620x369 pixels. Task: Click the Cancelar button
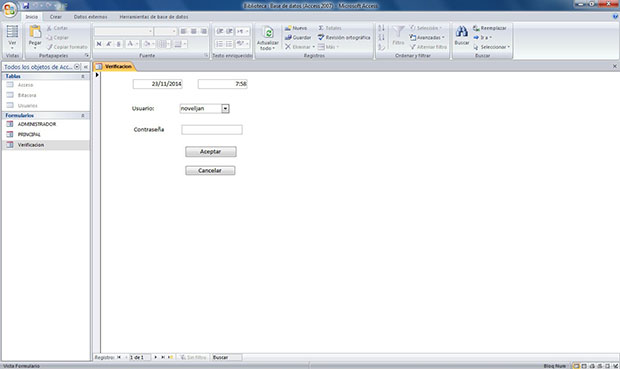point(210,170)
